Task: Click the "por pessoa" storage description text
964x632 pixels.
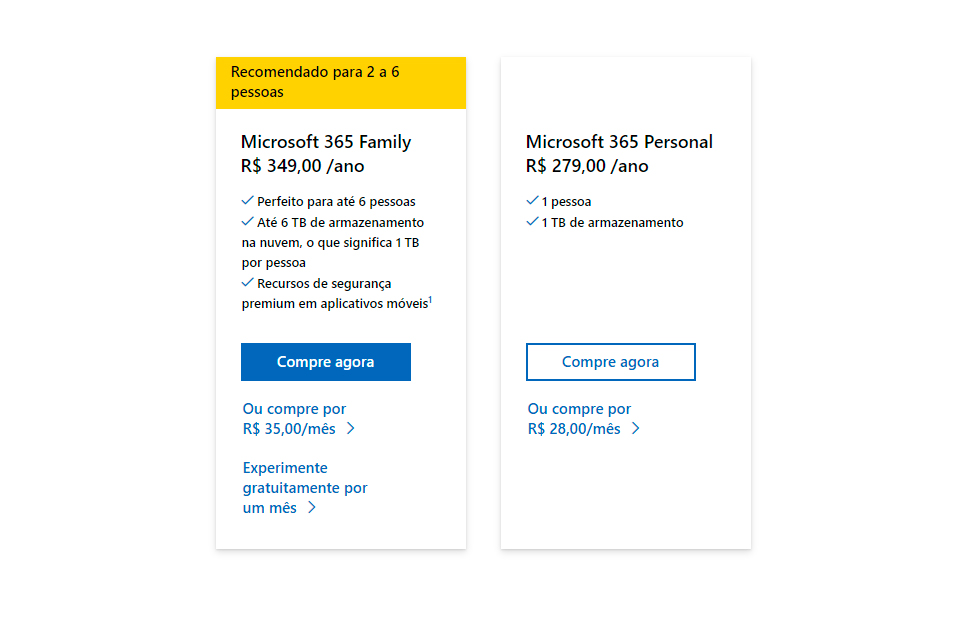Action: pos(273,262)
